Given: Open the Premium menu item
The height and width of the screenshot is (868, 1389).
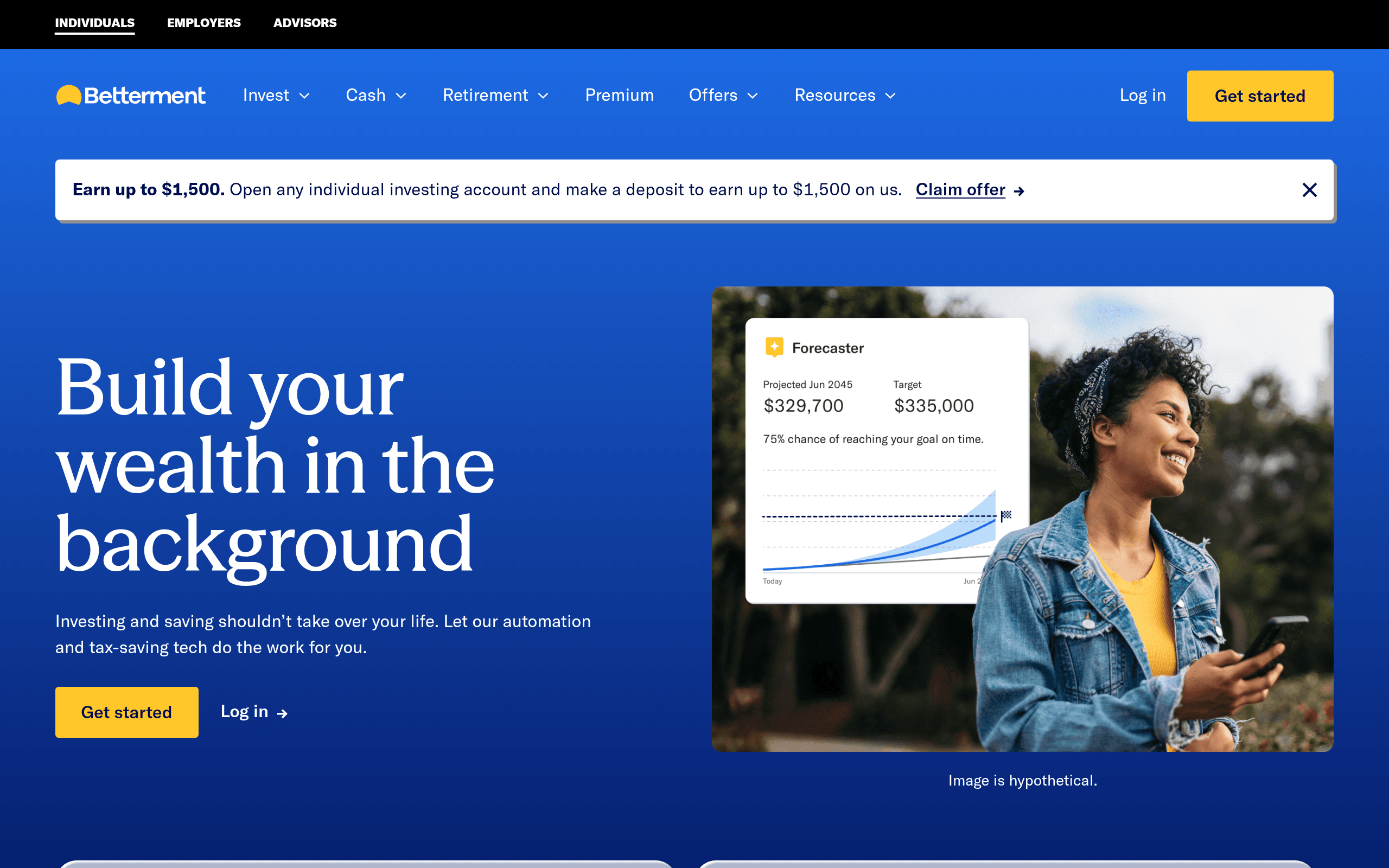Looking at the screenshot, I should [x=619, y=95].
